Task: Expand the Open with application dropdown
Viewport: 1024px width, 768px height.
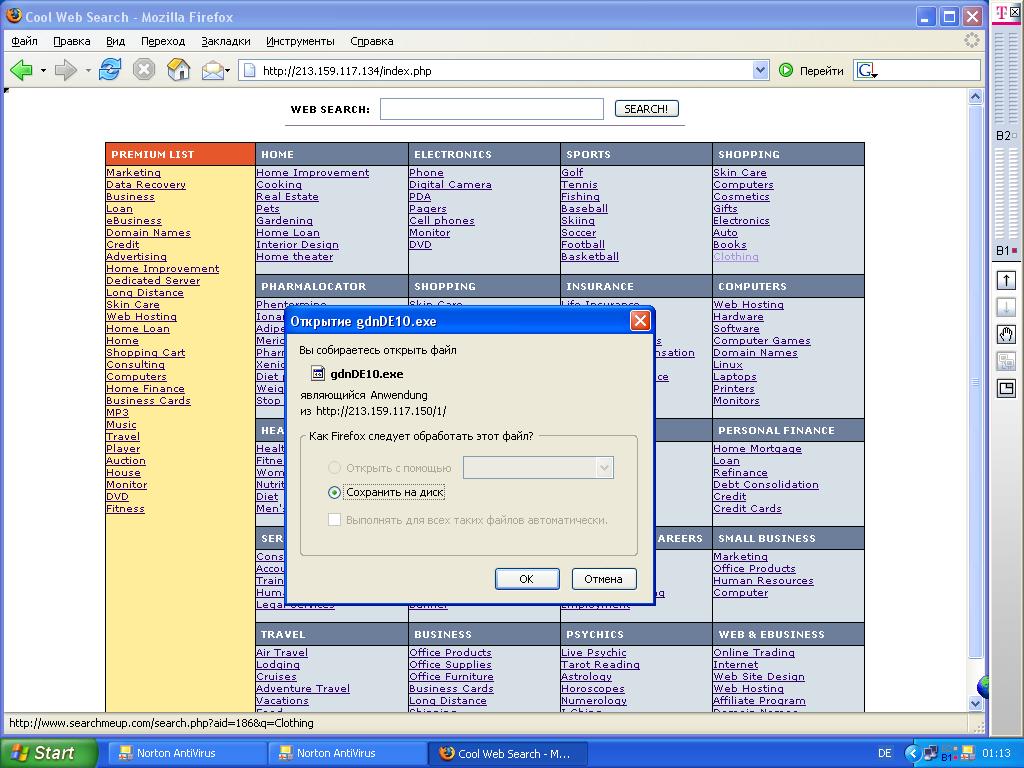Action: (x=604, y=468)
